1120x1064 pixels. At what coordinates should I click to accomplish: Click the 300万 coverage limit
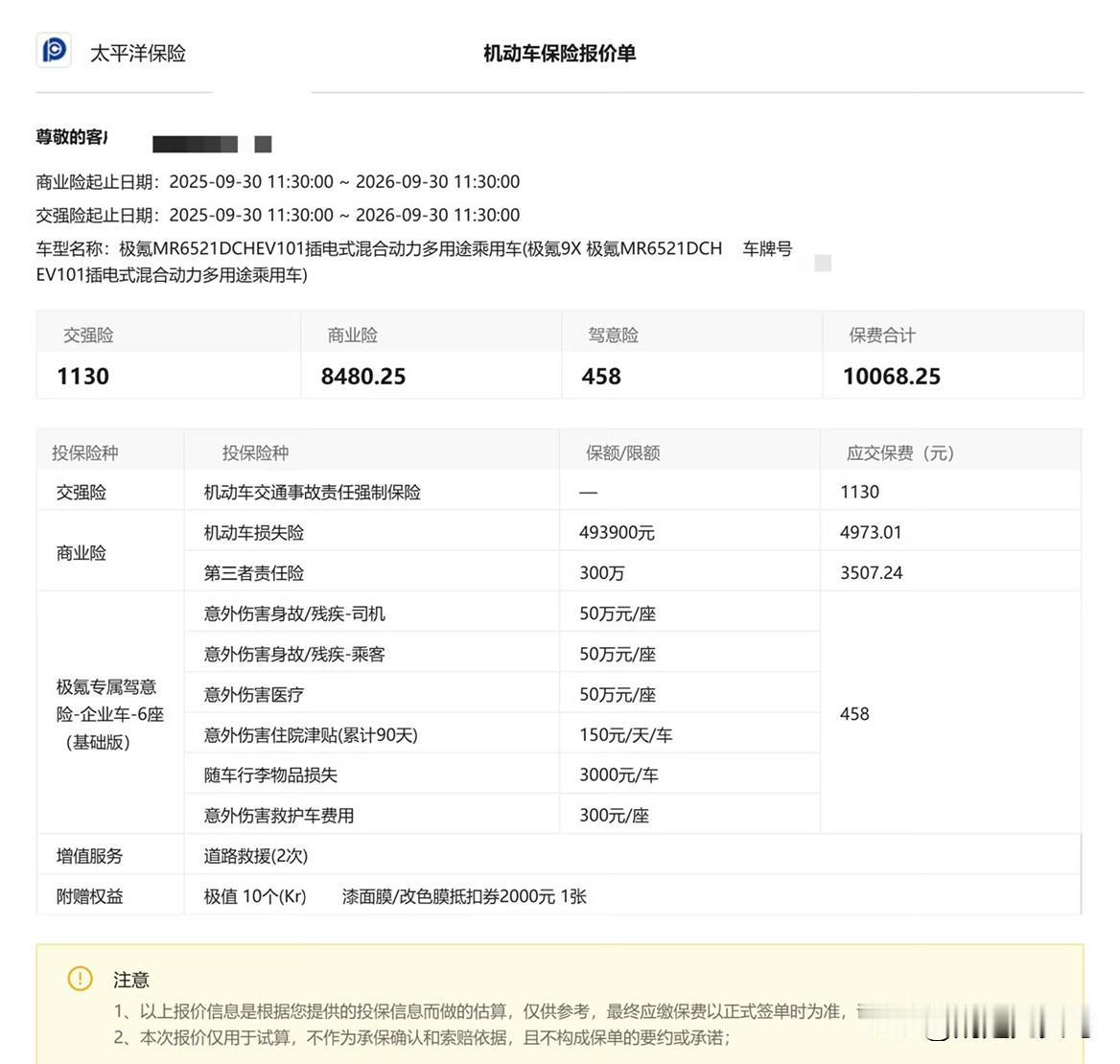601,573
